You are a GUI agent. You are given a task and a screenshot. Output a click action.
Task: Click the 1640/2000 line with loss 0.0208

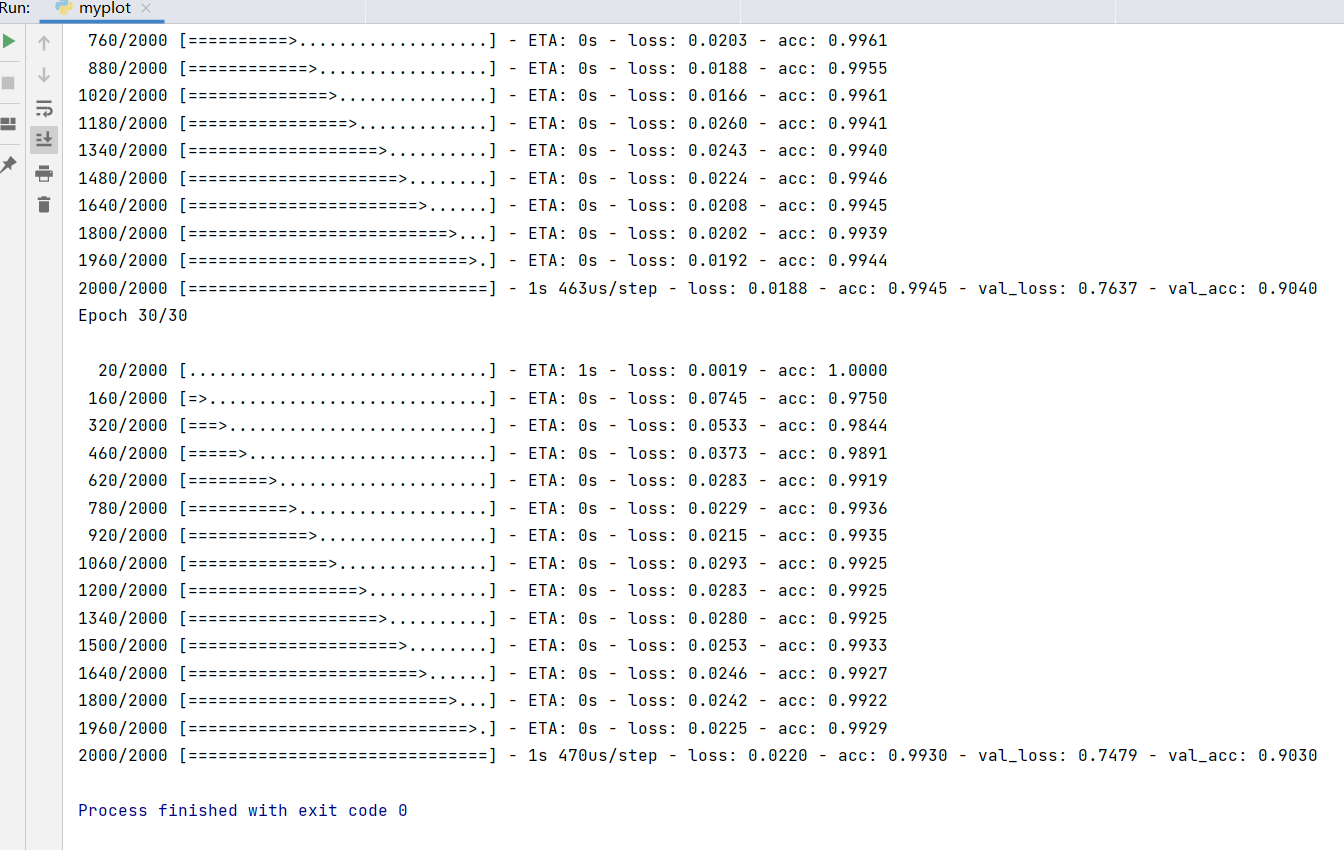[x=483, y=206]
